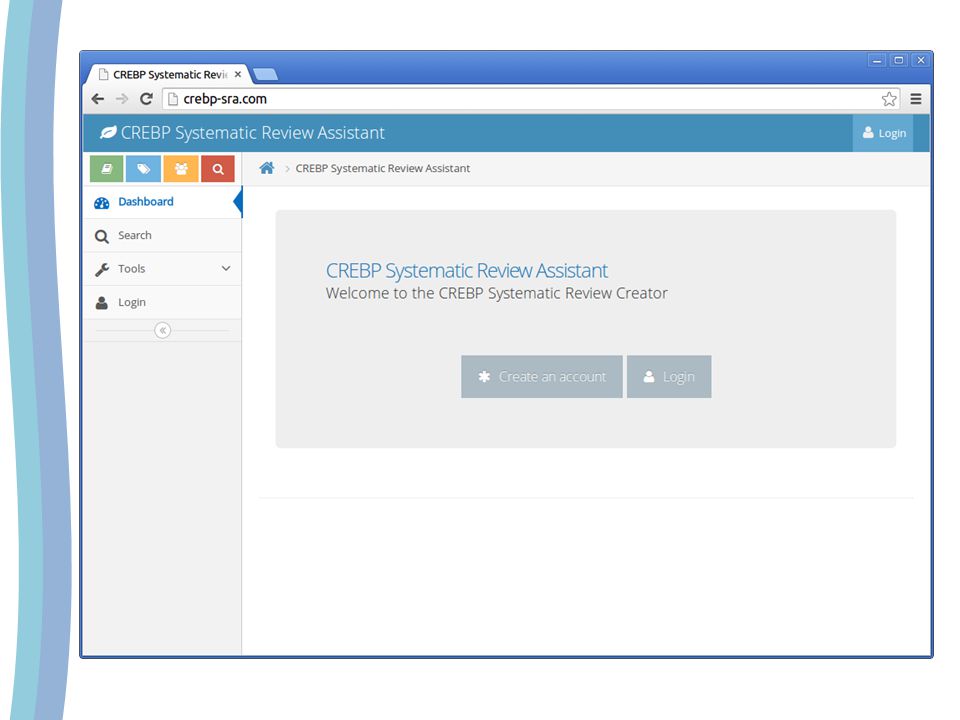Open Search in the sidebar
The width and height of the screenshot is (960, 720).
(162, 236)
